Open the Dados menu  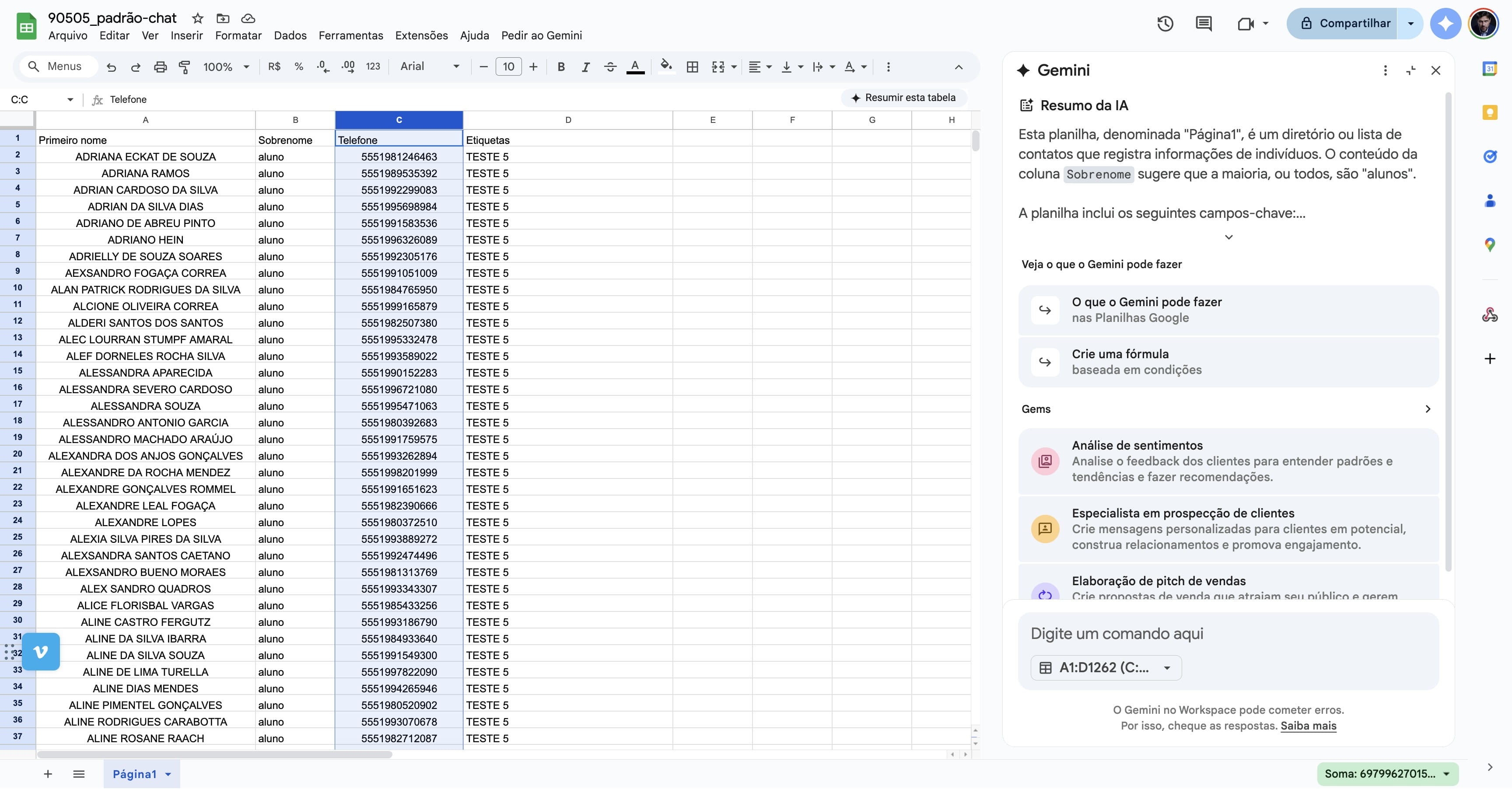[290, 35]
